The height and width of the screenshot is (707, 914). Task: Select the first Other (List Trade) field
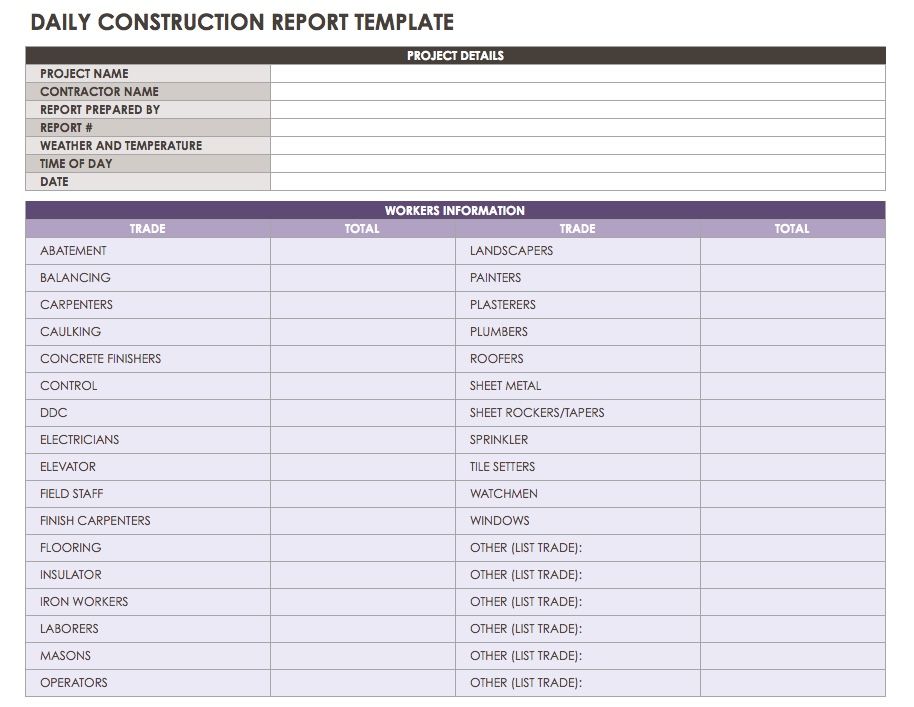click(578, 547)
